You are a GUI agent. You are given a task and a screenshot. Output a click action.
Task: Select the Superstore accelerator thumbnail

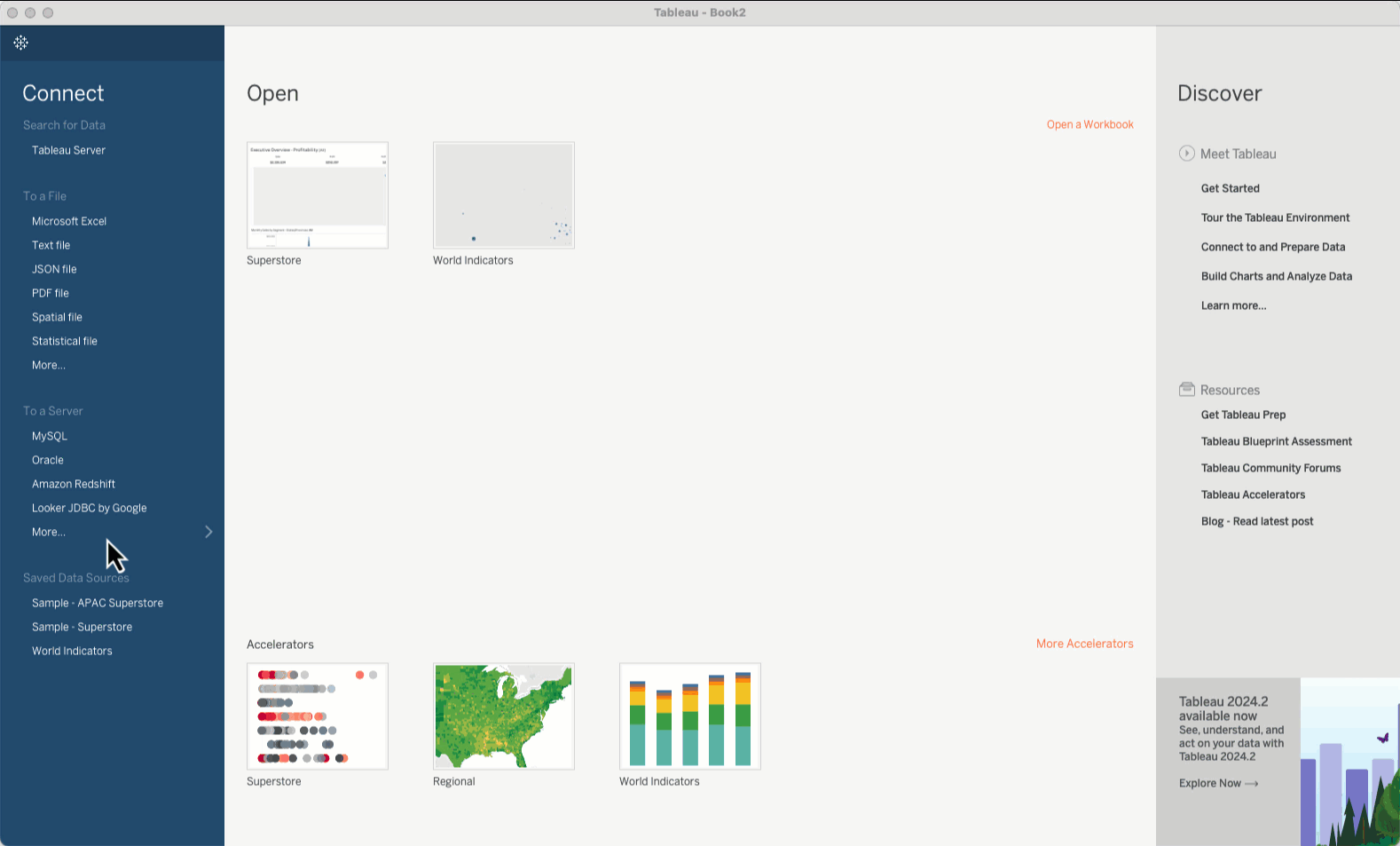point(317,716)
